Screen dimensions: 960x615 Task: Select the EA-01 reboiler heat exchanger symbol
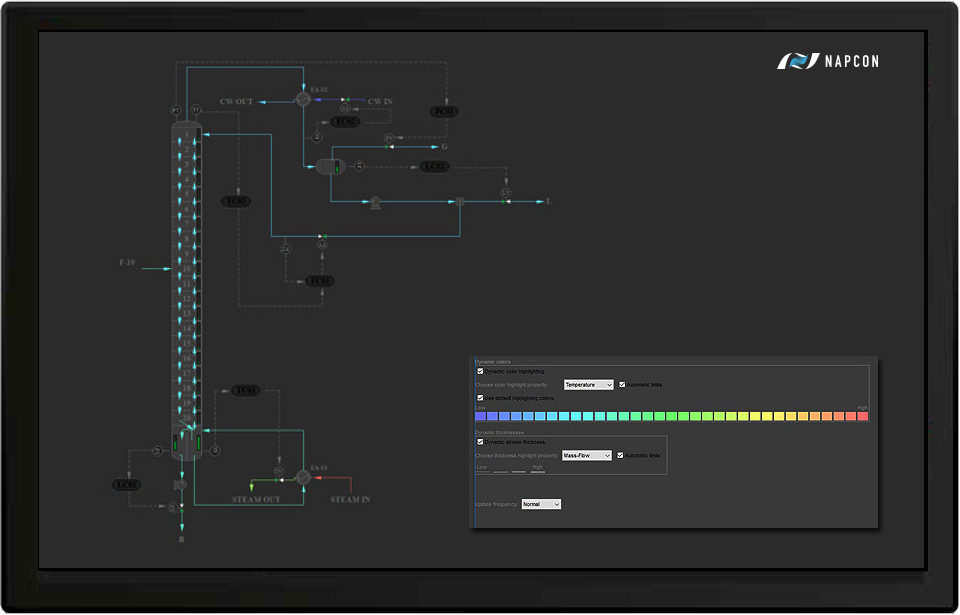[303, 478]
